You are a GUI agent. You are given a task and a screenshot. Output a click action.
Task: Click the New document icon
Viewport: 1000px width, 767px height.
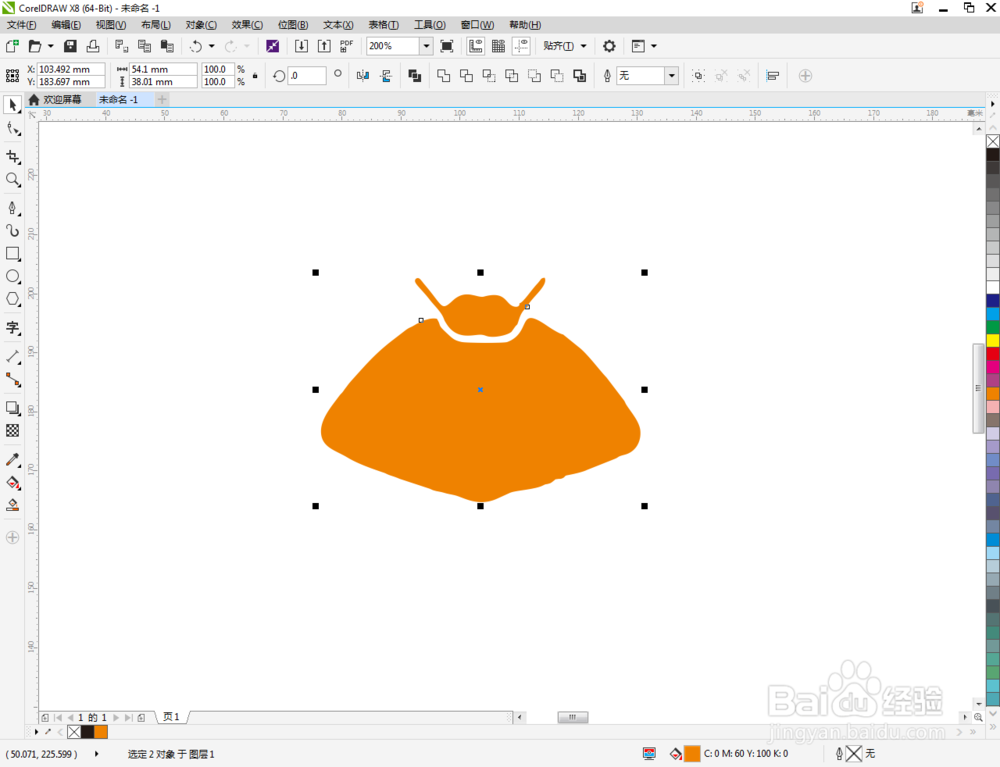tap(12, 46)
